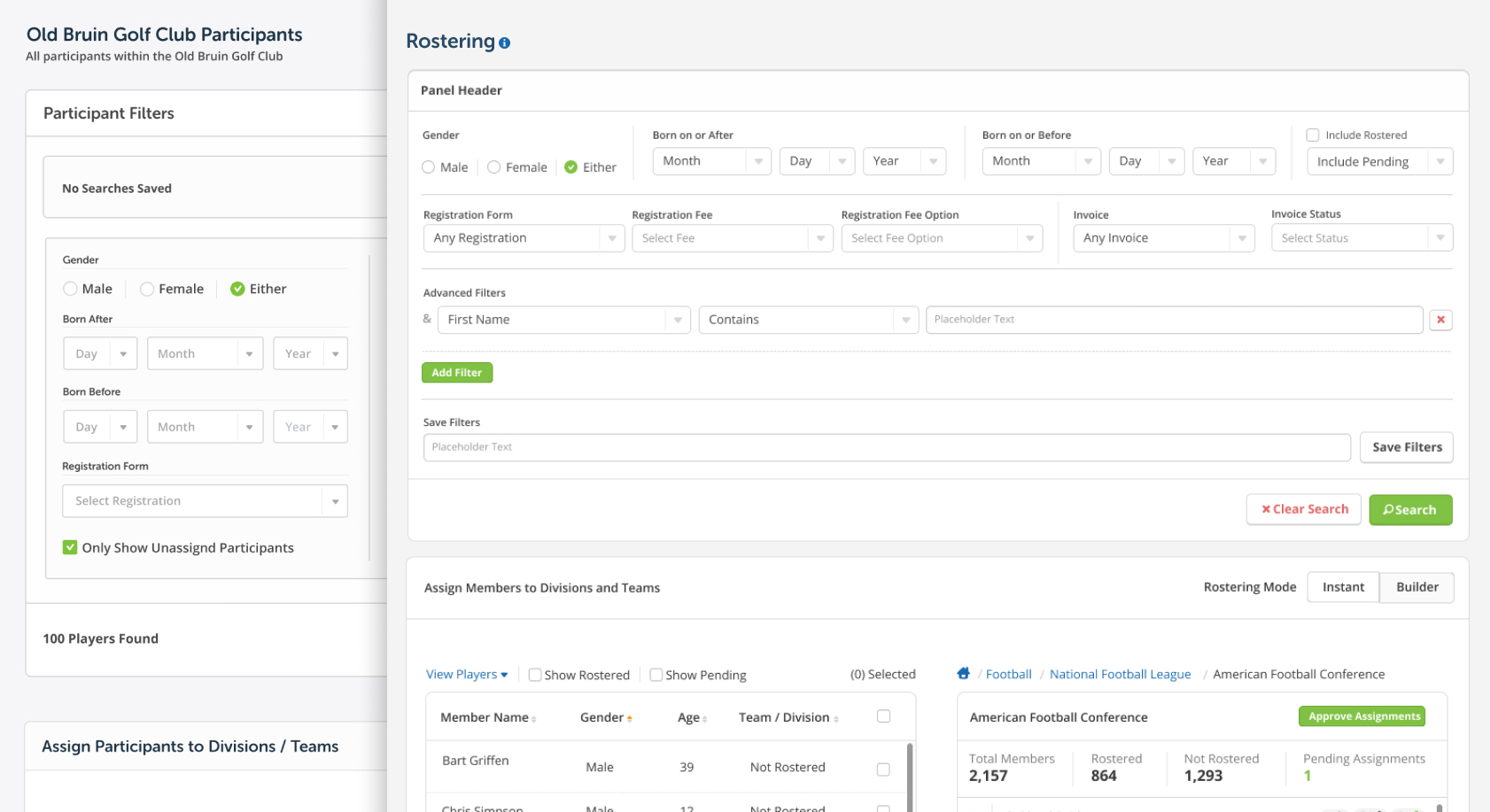Sort by Gender column sort icon
The height and width of the screenshot is (812, 1490).
[x=630, y=719]
